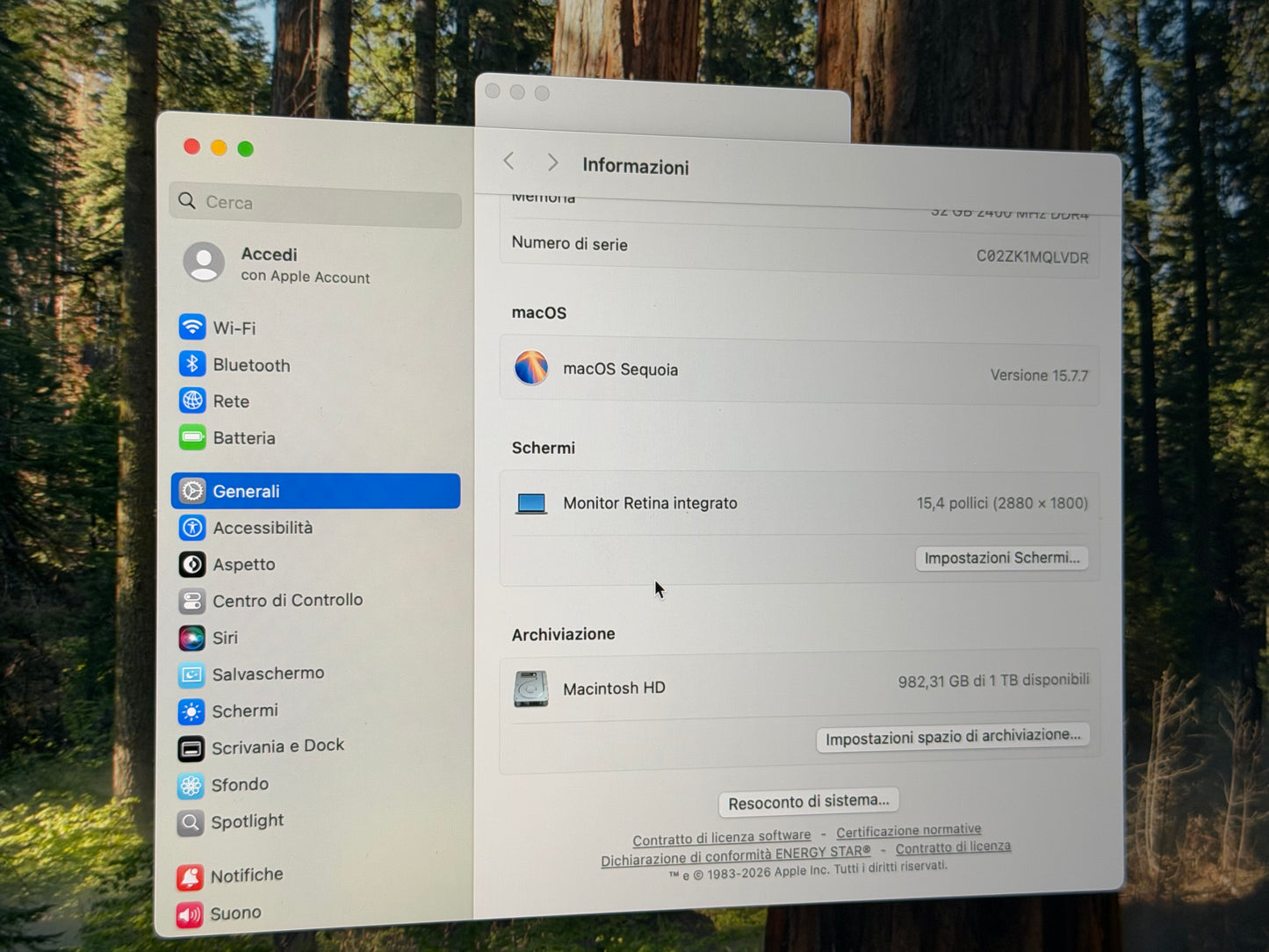Select Scrivania e Dock label

pos(278,746)
